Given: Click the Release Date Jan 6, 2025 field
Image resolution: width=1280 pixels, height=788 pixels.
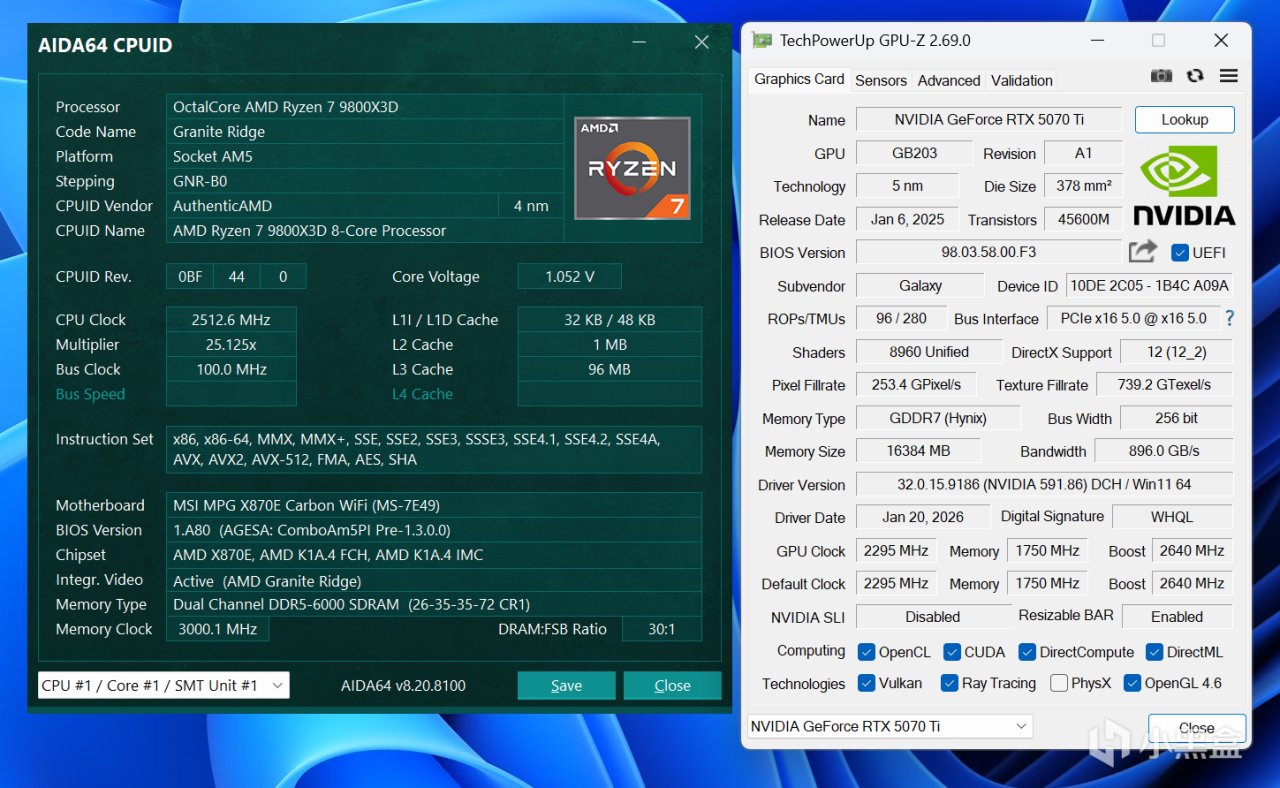Looking at the screenshot, I should point(907,219).
